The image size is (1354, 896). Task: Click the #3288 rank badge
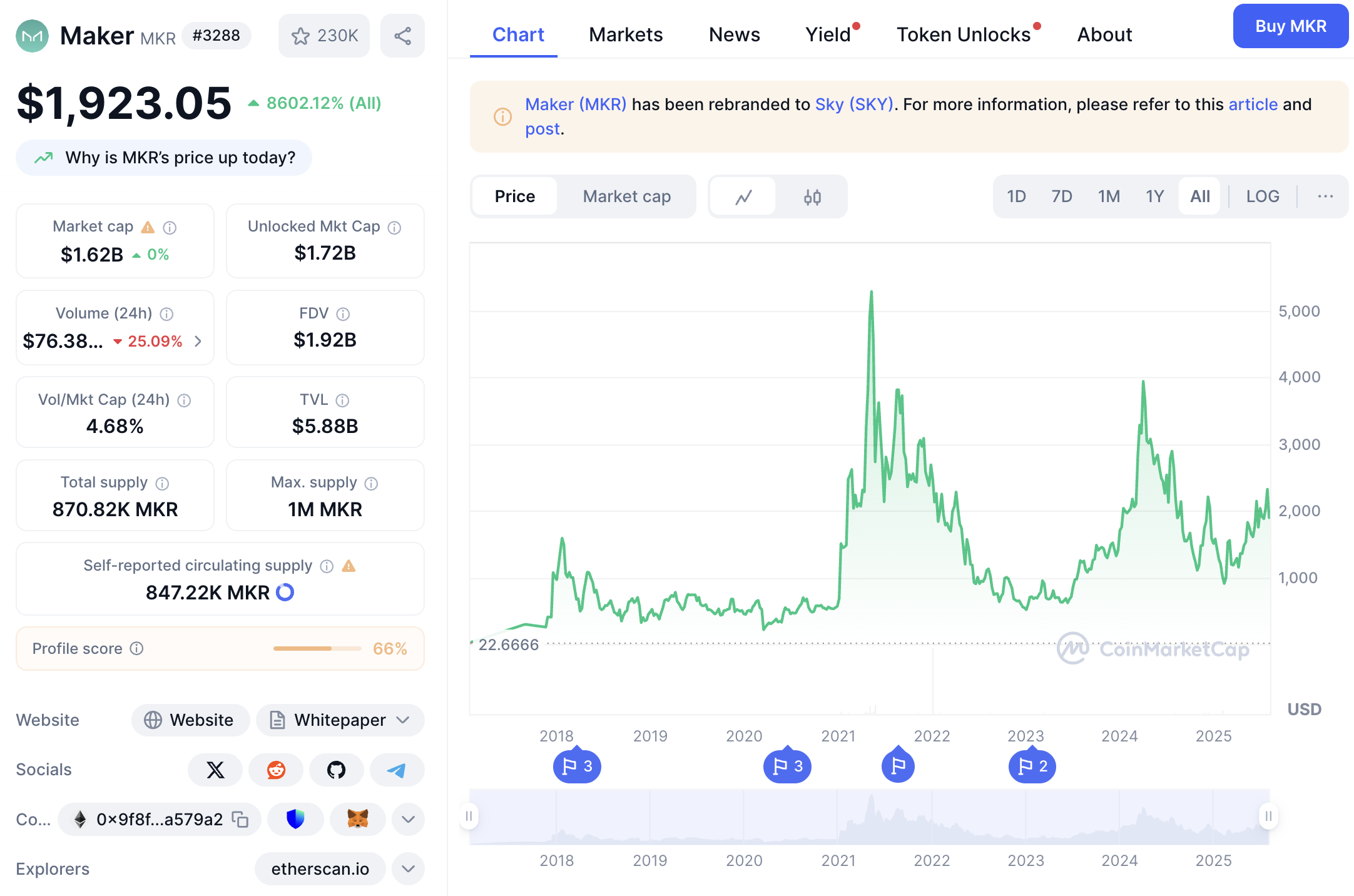[x=216, y=35]
